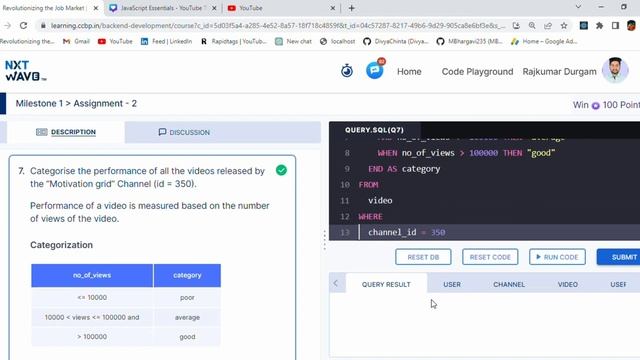This screenshot has height=360, width=640.
Task: Open the chat notifications icon
Action: 374,70
